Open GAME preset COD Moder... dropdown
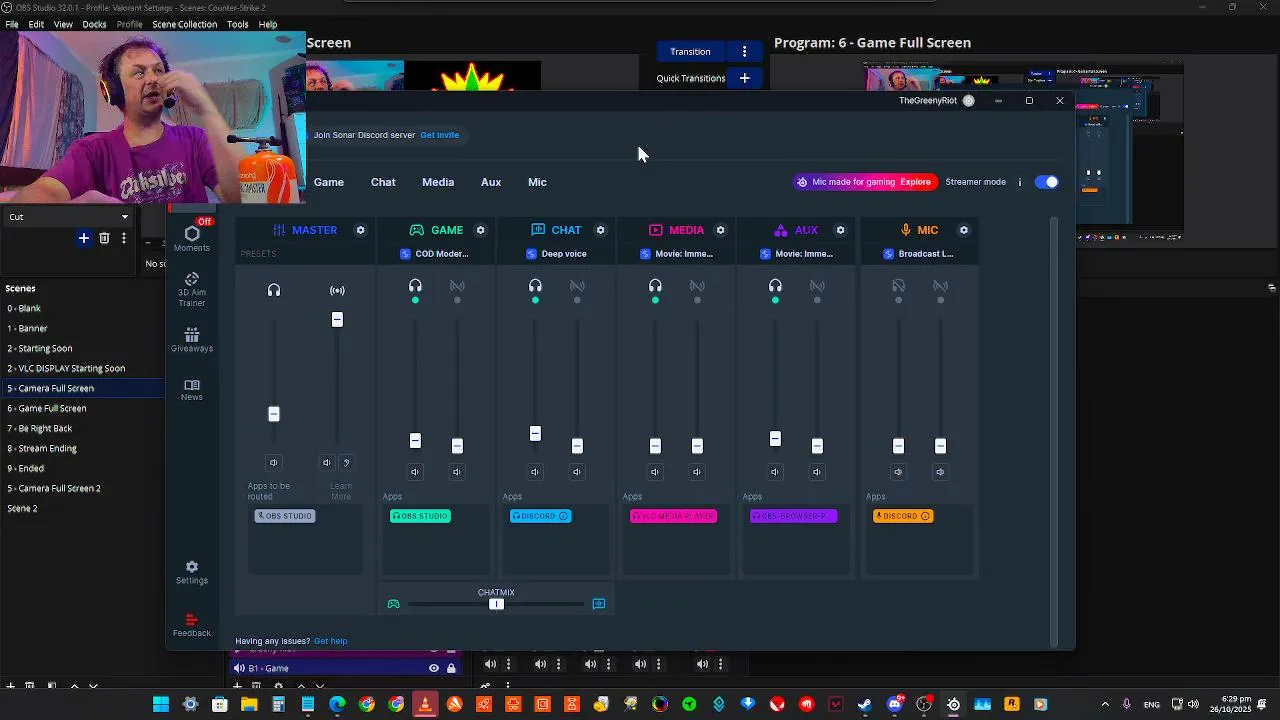 point(435,254)
